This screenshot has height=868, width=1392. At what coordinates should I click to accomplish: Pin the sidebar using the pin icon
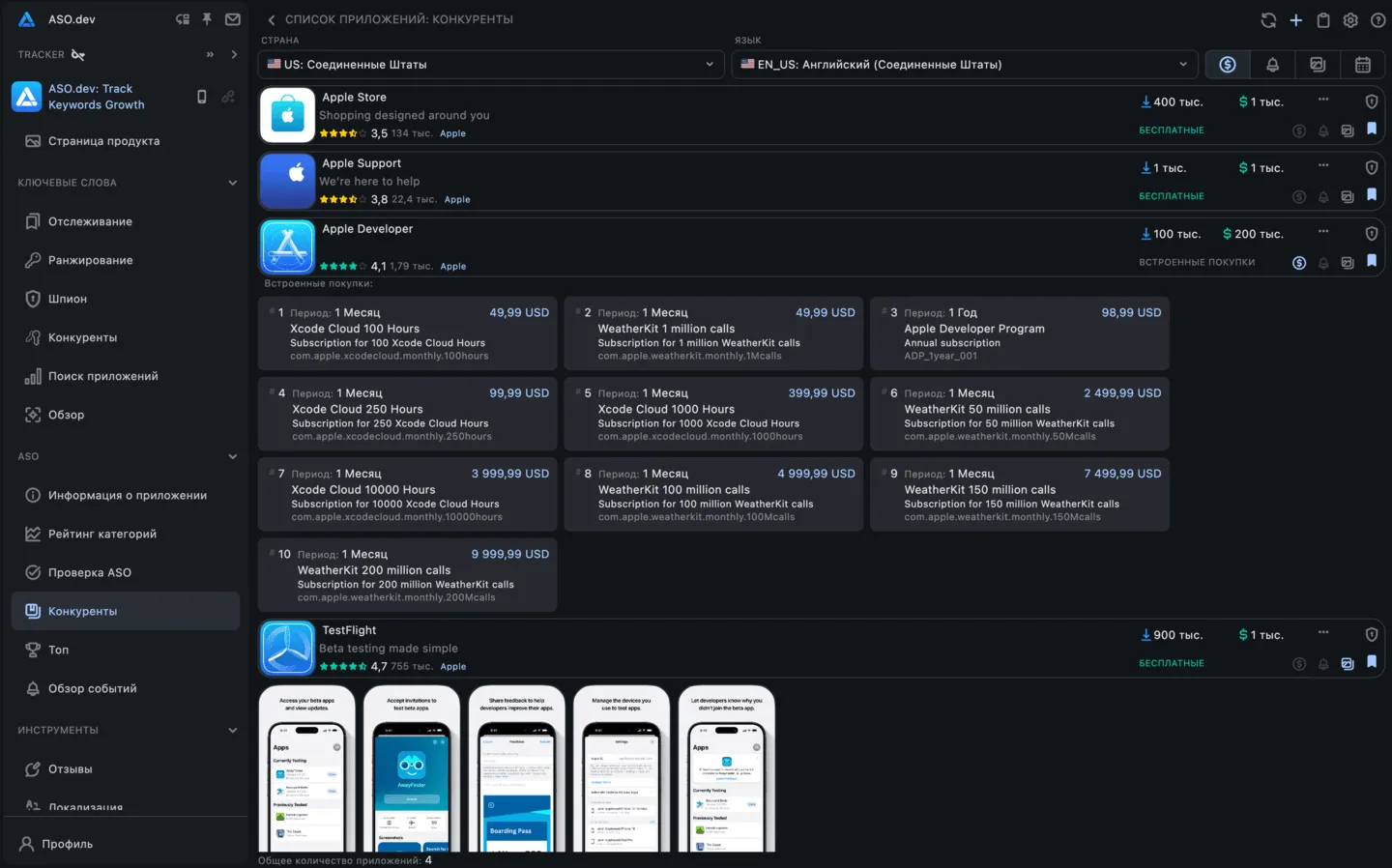[x=207, y=19]
